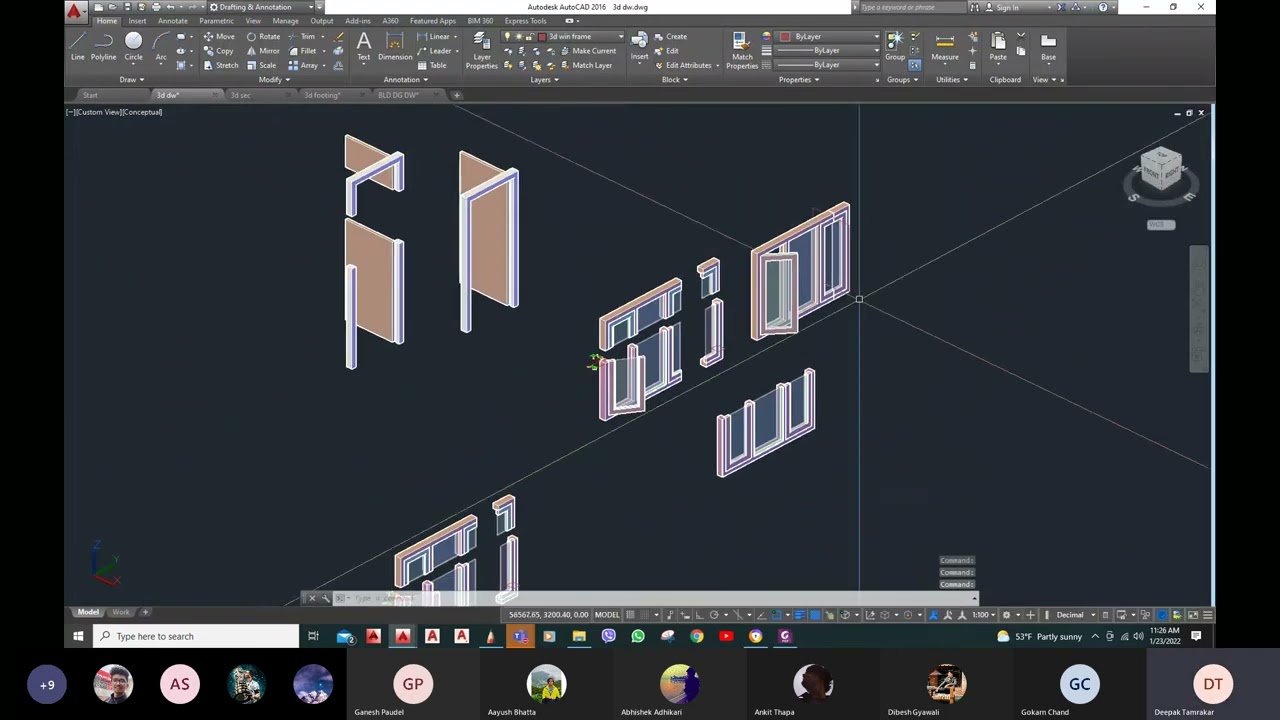This screenshot has height=720, width=1280.
Task: Click Make Current layer button
Action: tap(588, 51)
